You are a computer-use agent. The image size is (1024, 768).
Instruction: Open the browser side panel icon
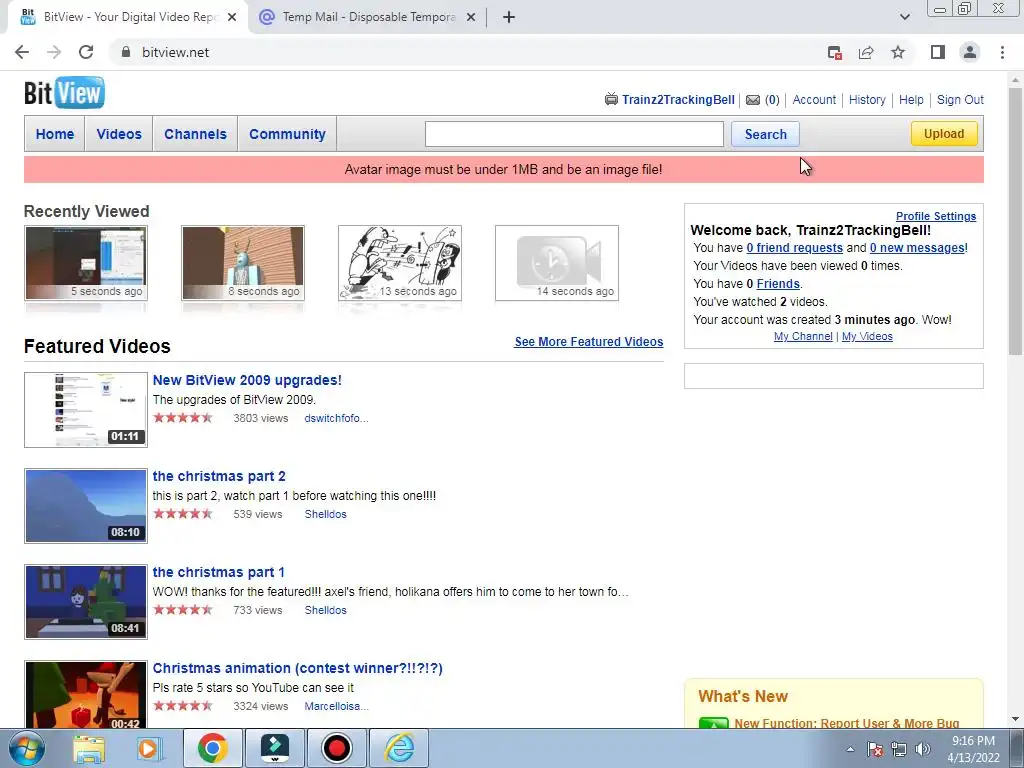tap(938, 52)
